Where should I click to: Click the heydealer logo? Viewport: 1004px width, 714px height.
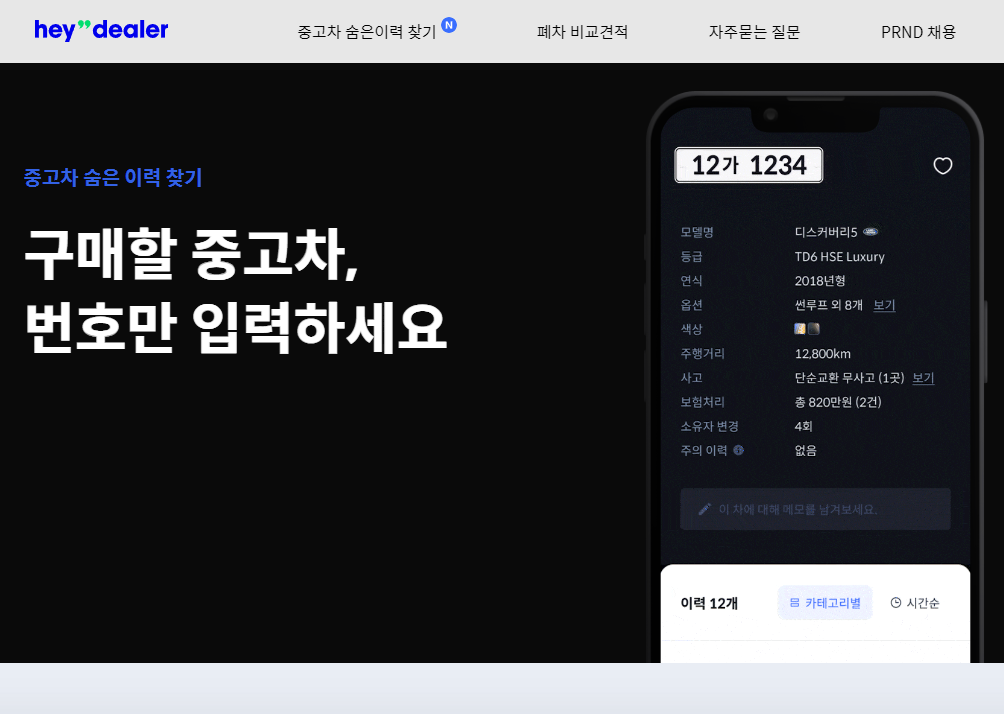click(x=100, y=30)
